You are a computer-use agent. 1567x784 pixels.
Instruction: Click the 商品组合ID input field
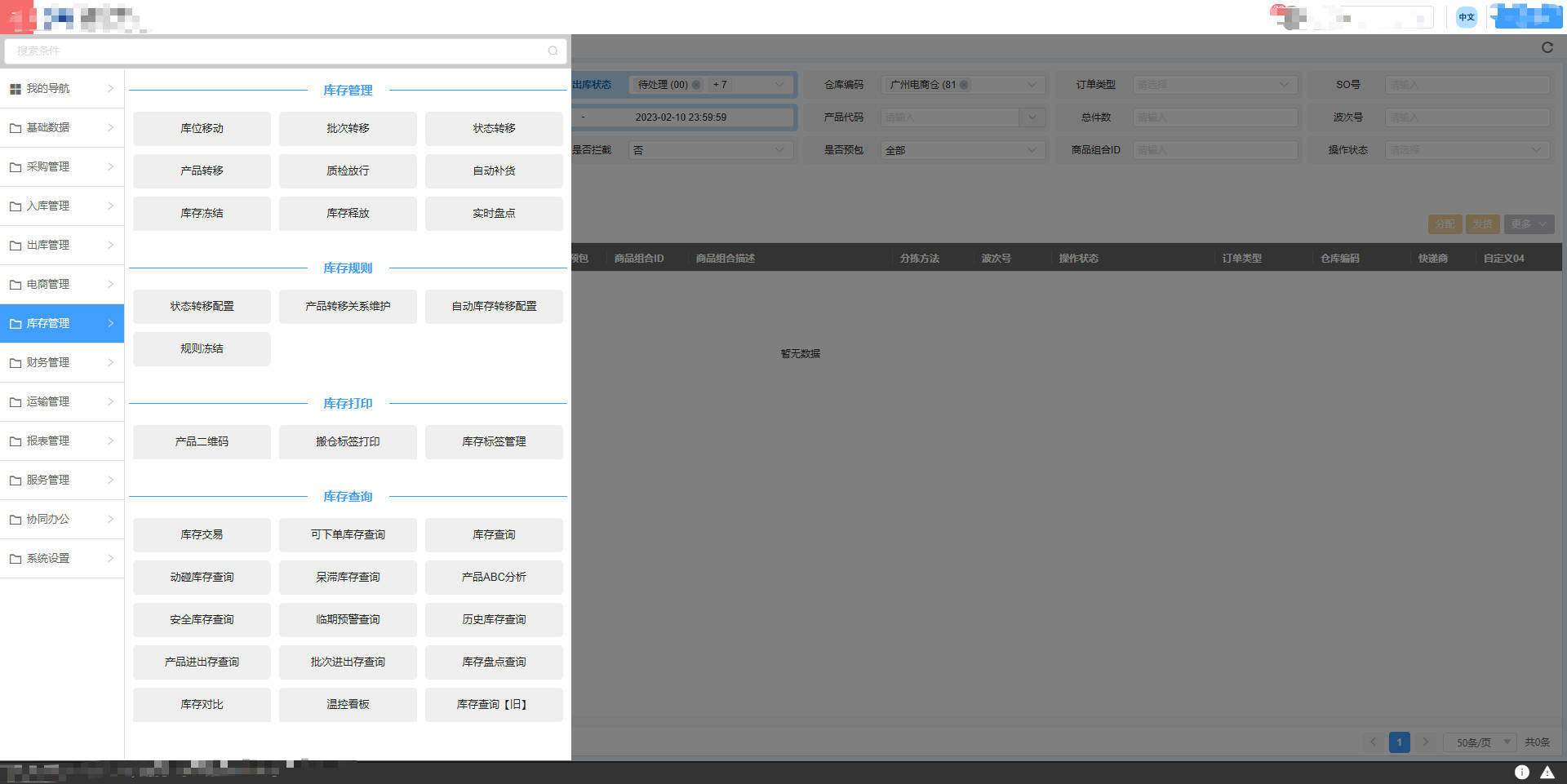coord(1214,150)
